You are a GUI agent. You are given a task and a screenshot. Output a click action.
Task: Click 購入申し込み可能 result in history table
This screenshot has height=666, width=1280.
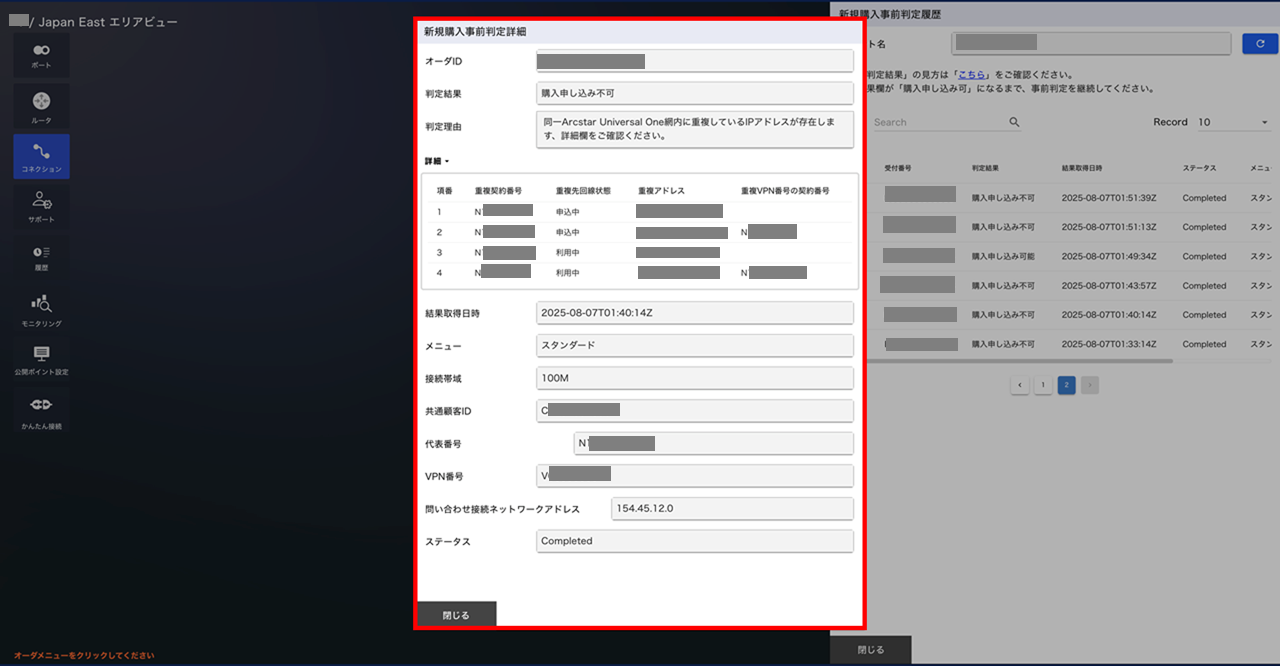coord(1003,256)
